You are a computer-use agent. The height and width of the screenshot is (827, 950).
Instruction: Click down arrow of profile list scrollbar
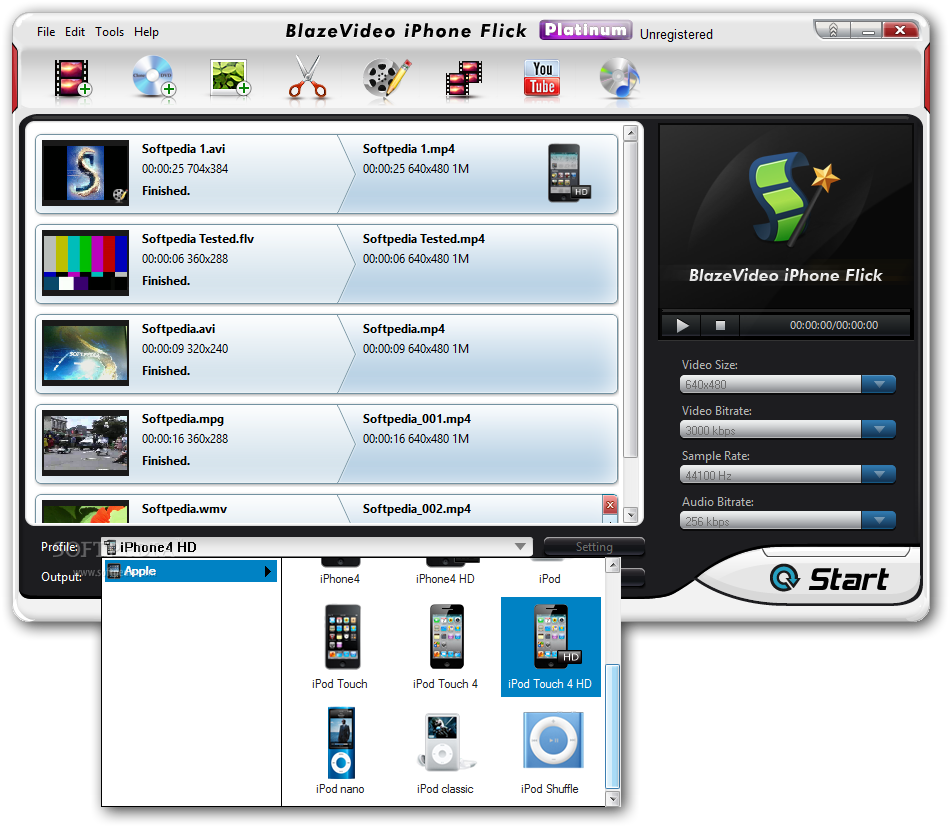pos(613,799)
